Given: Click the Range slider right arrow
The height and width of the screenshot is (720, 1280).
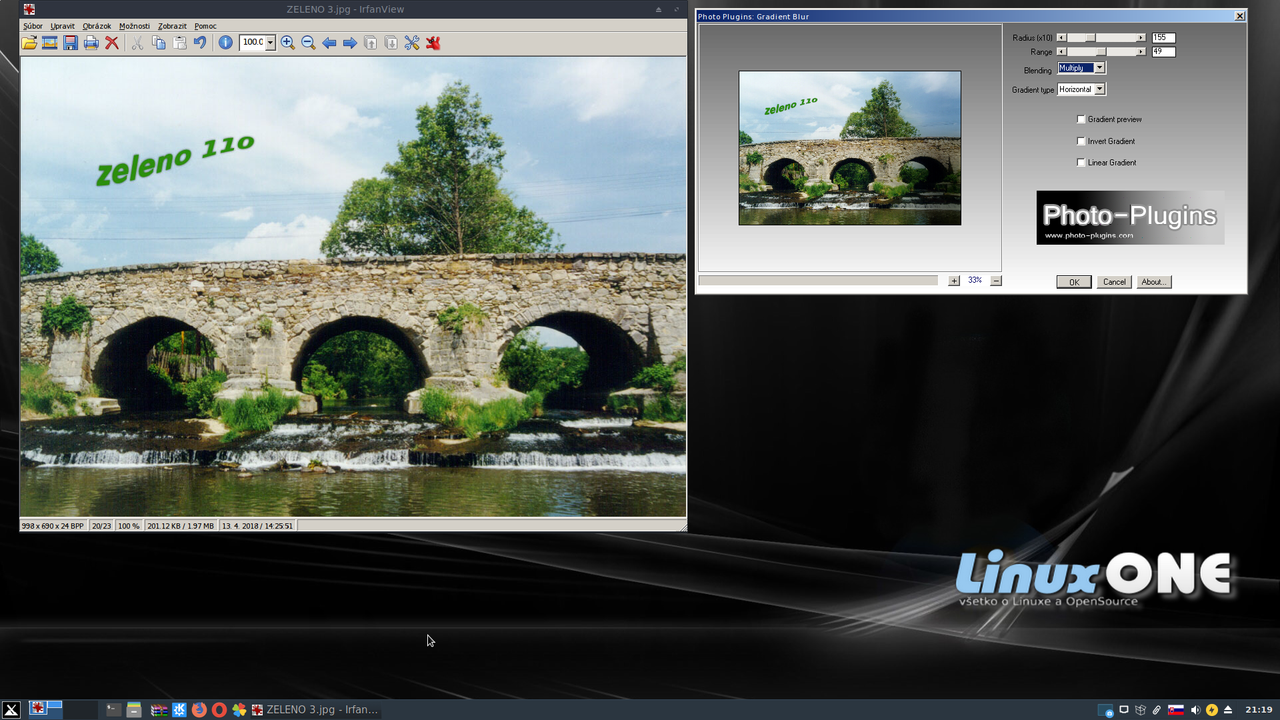Looking at the screenshot, I should [x=1141, y=52].
